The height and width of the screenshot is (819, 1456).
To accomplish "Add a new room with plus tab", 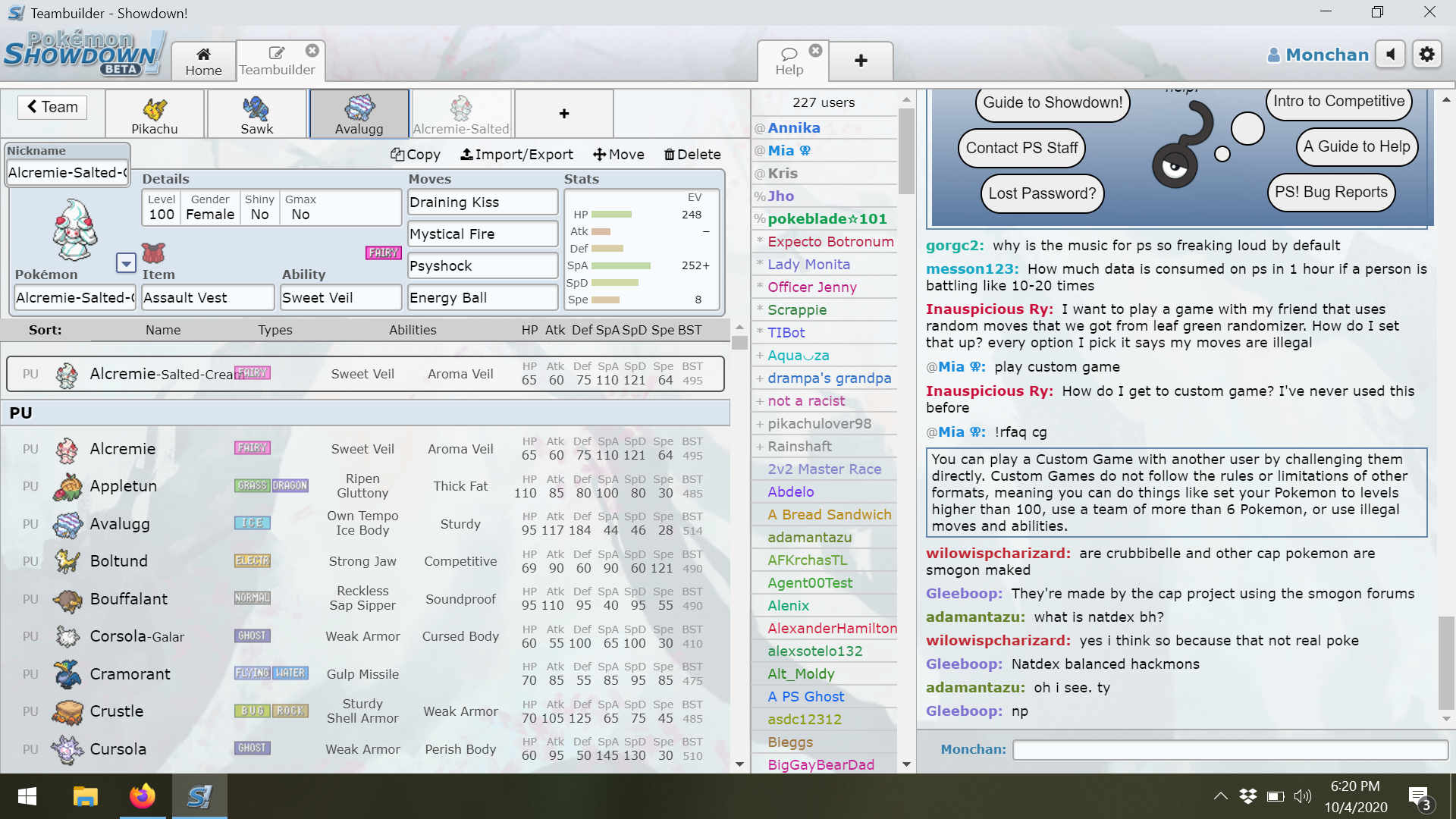I will coord(861,61).
